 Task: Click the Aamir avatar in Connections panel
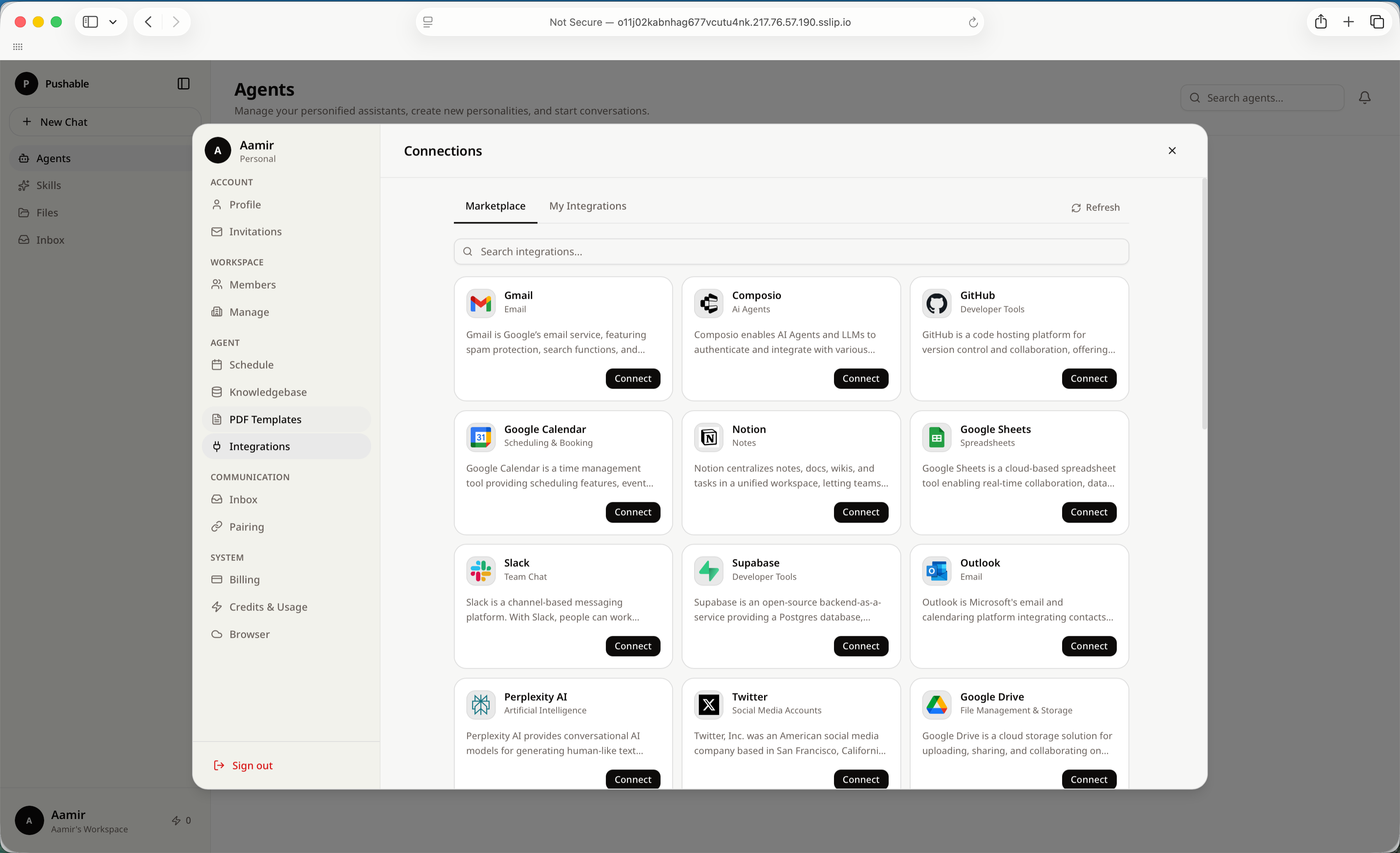click(218, 150)
